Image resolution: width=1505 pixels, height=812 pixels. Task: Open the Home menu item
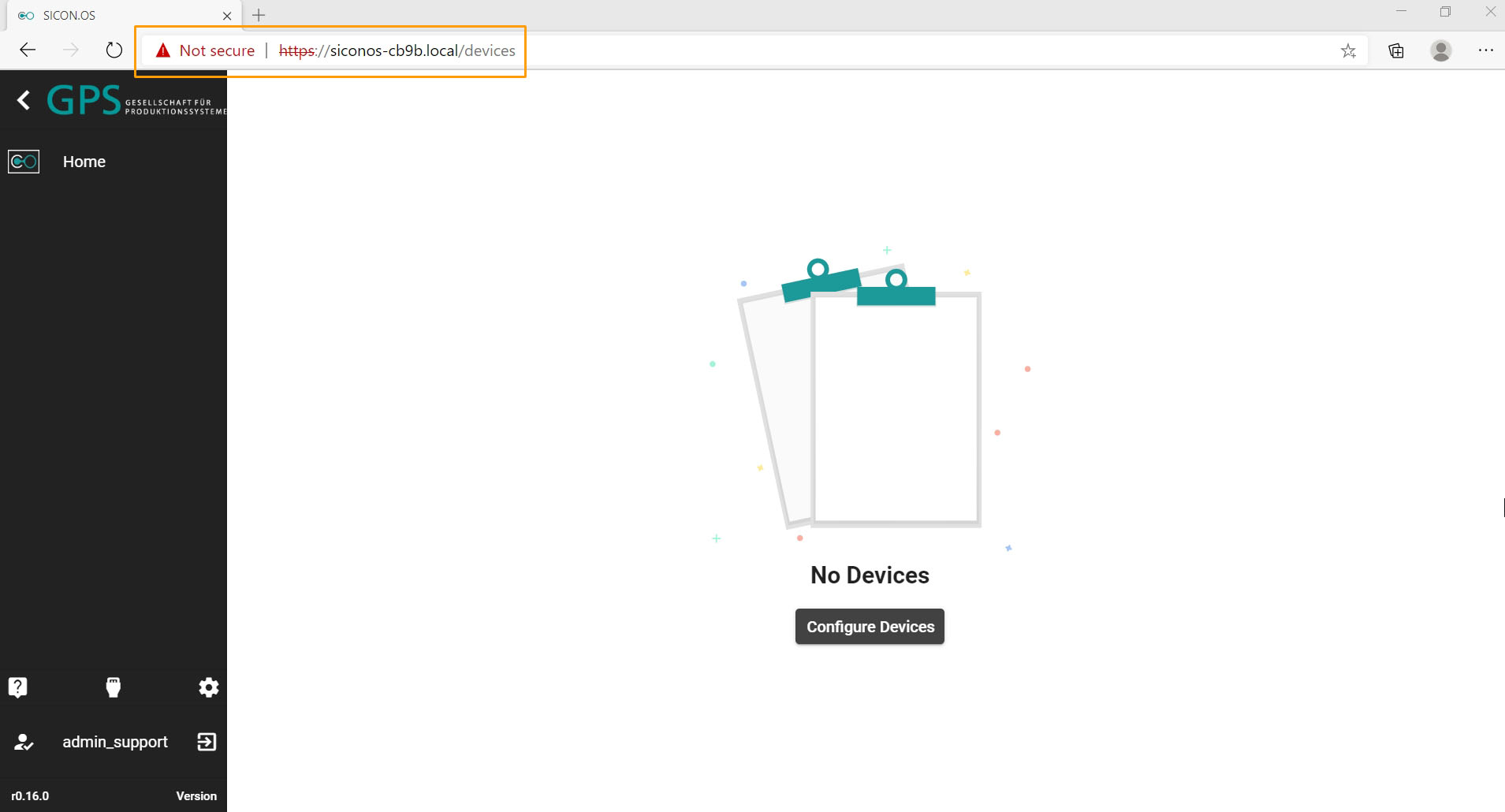(x=84, y=162)
